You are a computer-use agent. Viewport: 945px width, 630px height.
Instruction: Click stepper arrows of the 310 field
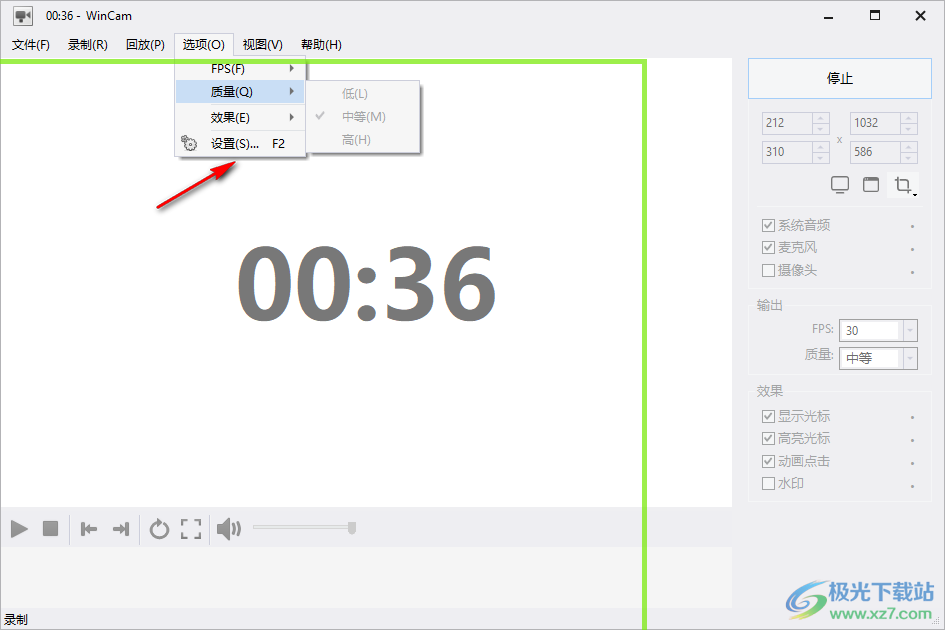[820, 152]
